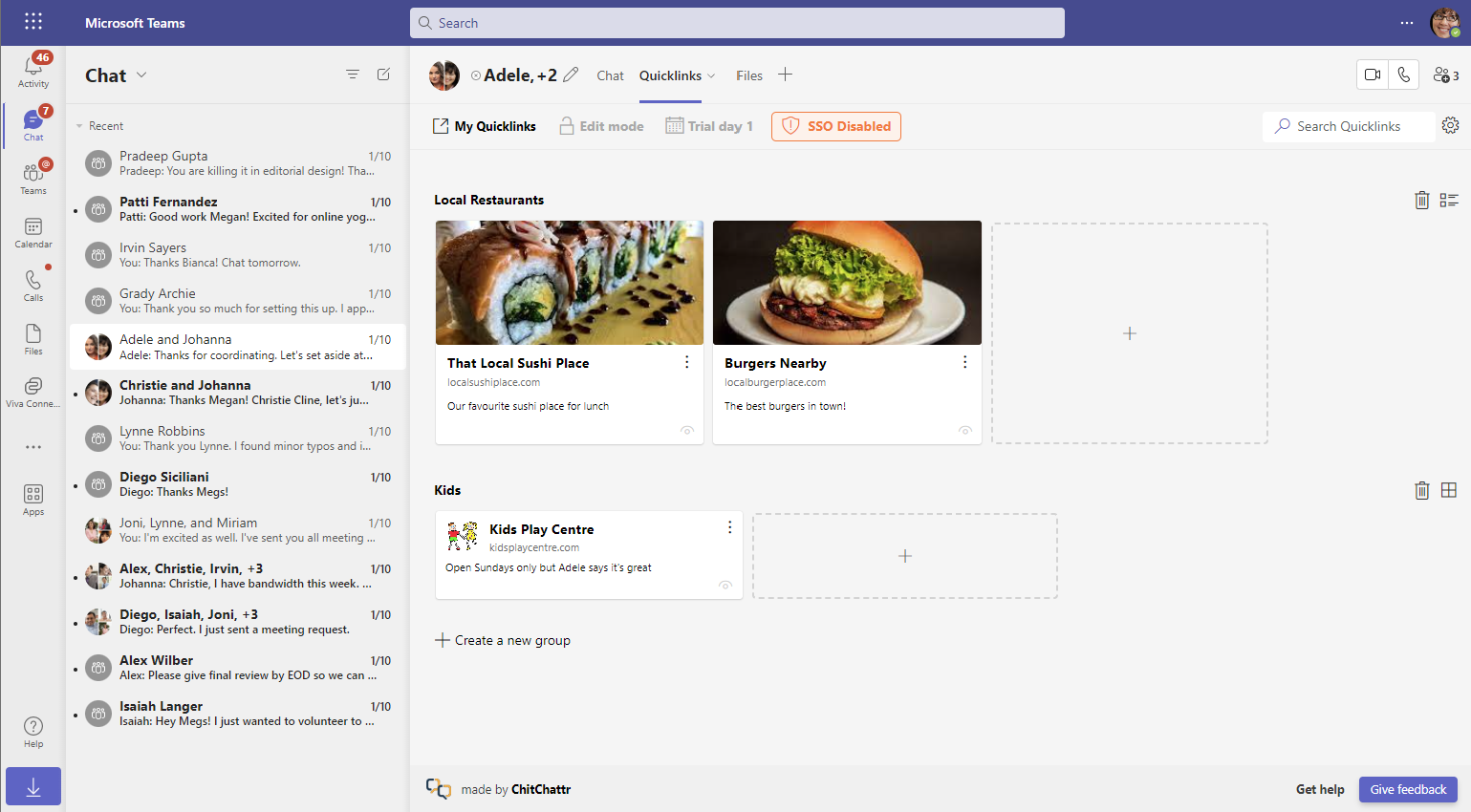Screen dimensions: 1471x812
Task: Start a video call
Action: click(1373, 75)
